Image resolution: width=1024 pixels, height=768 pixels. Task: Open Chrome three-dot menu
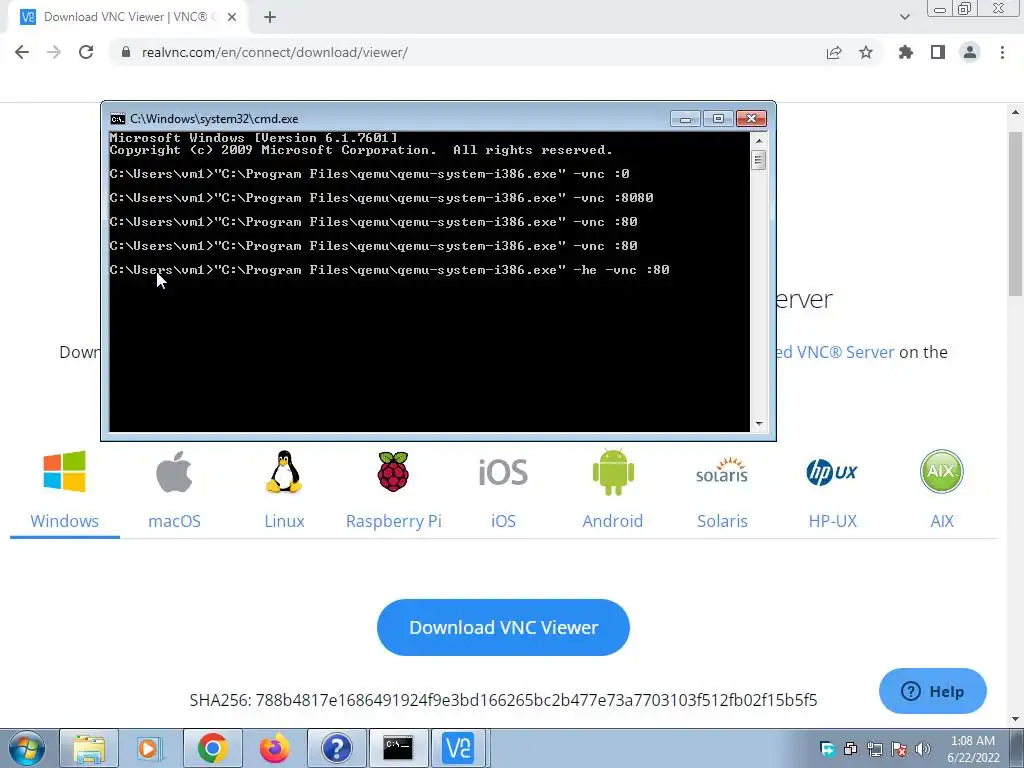pos(1002,52)
